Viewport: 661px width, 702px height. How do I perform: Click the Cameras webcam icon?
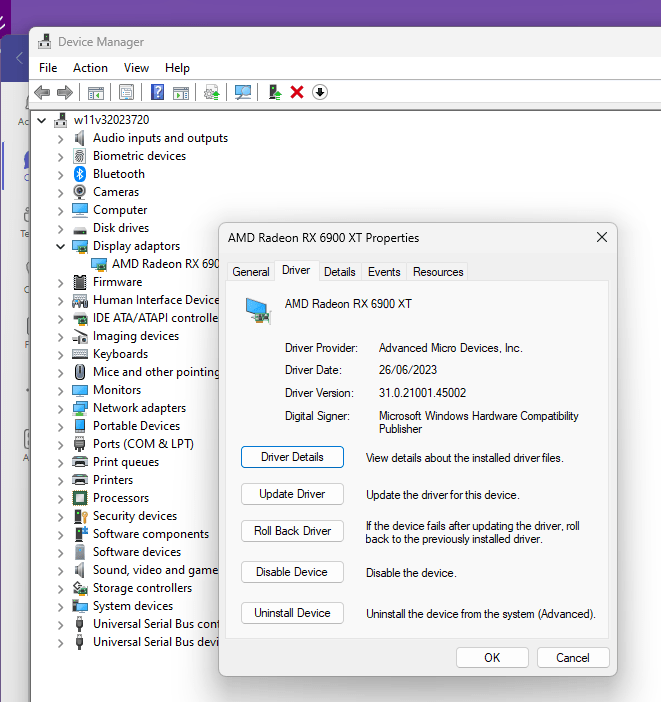click(80, 192)
